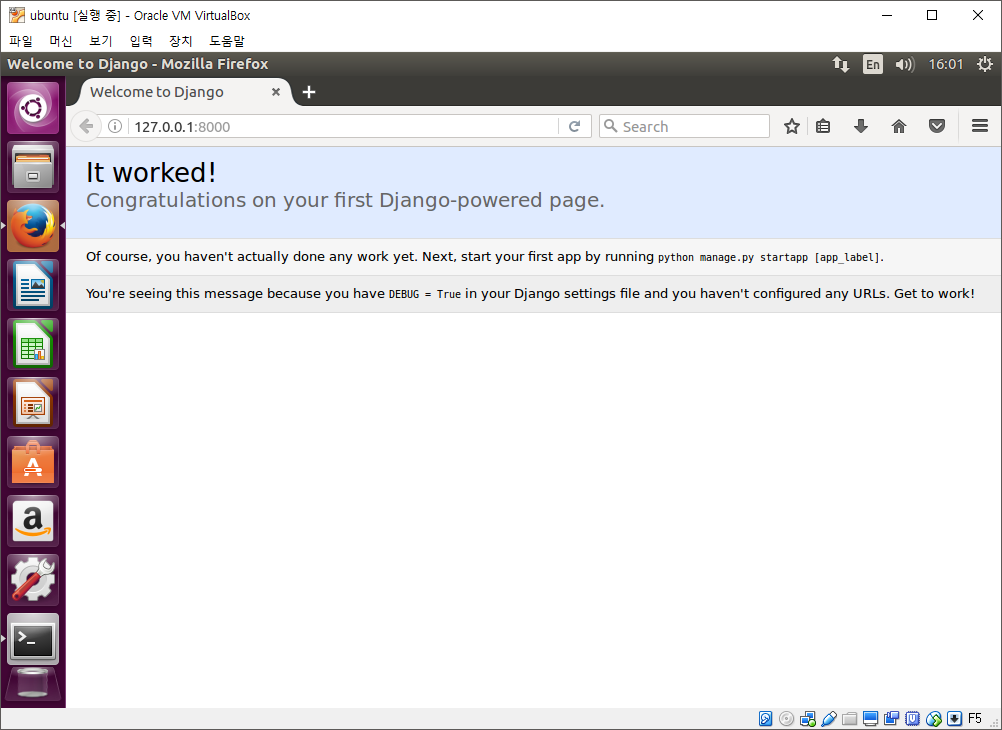Click the DEBUG = True code text

[x=424, y=294]
